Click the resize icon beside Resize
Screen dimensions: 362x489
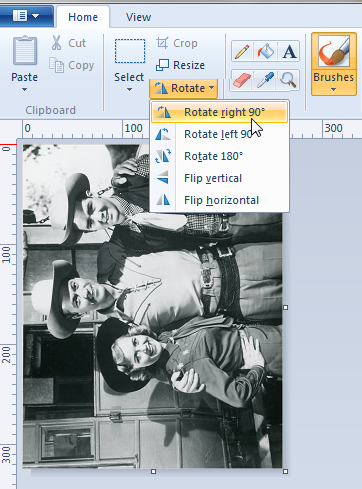[x=162, y=65]
